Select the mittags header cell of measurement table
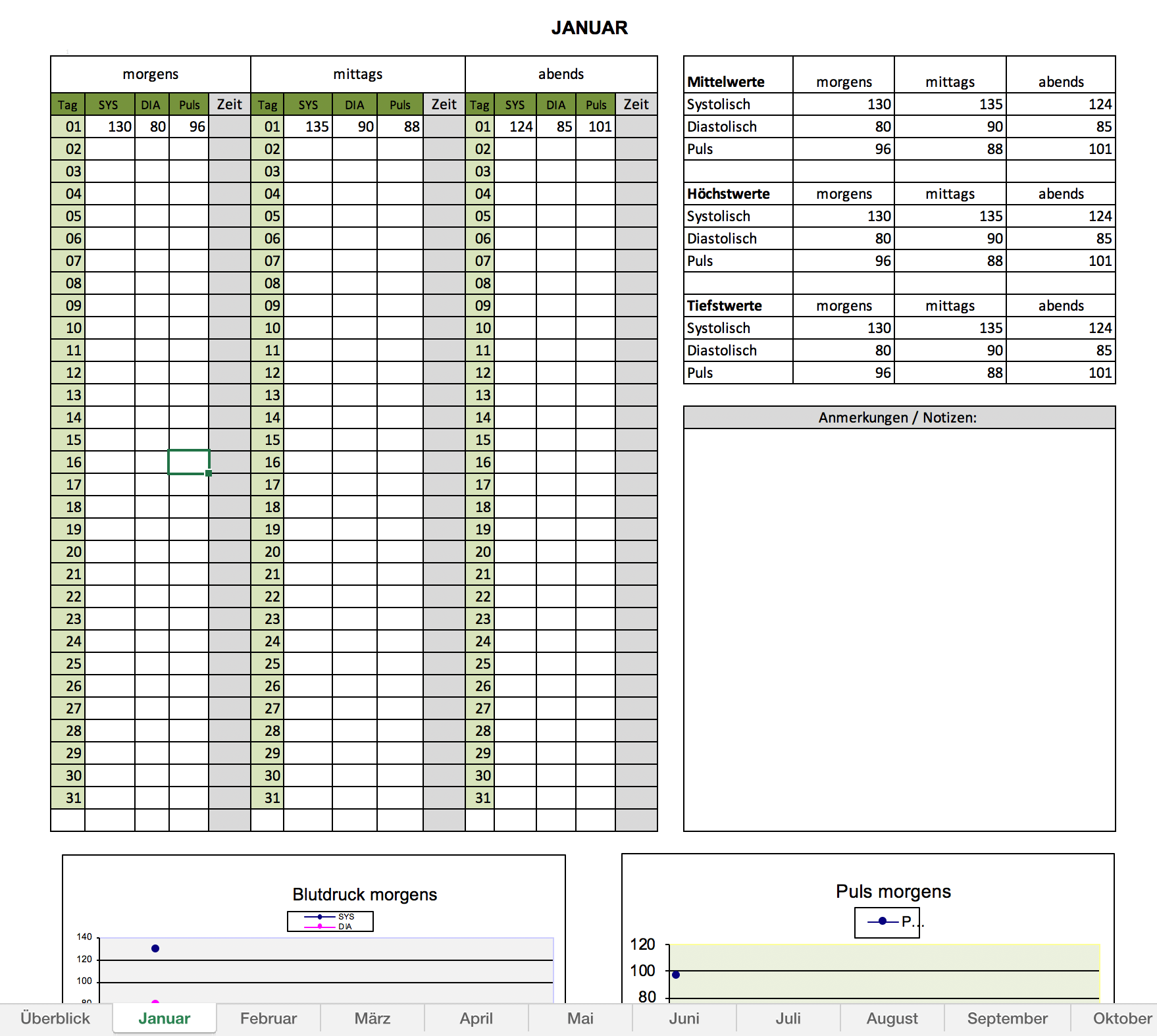1157x1036 pixels. coord(358,74)
